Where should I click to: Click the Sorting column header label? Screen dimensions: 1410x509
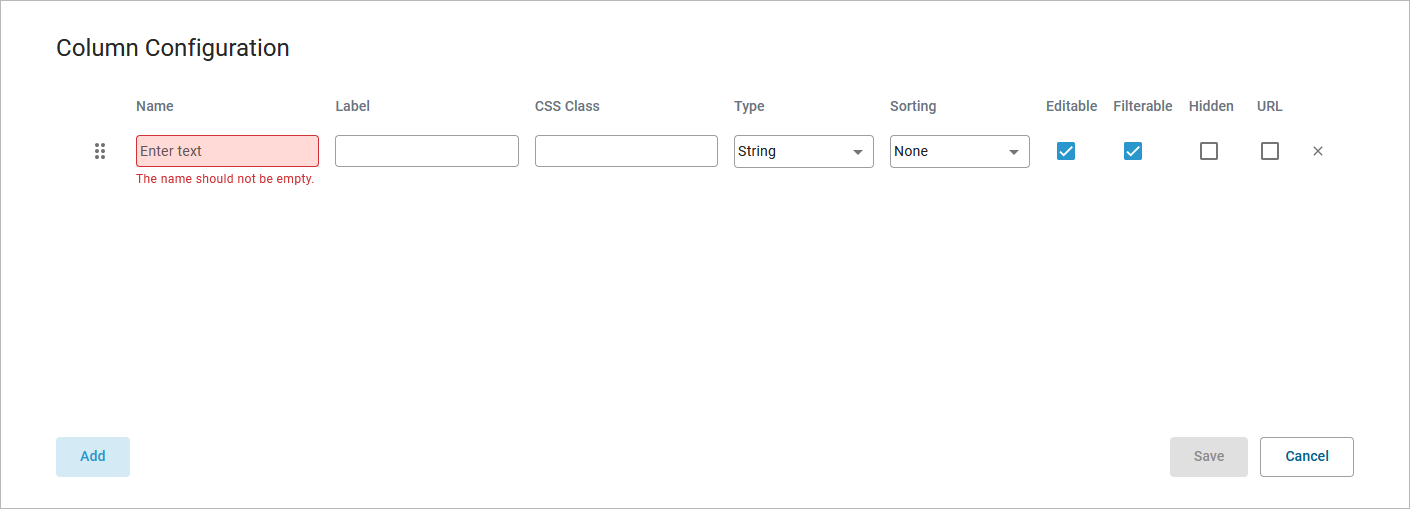tap(913, 106)
